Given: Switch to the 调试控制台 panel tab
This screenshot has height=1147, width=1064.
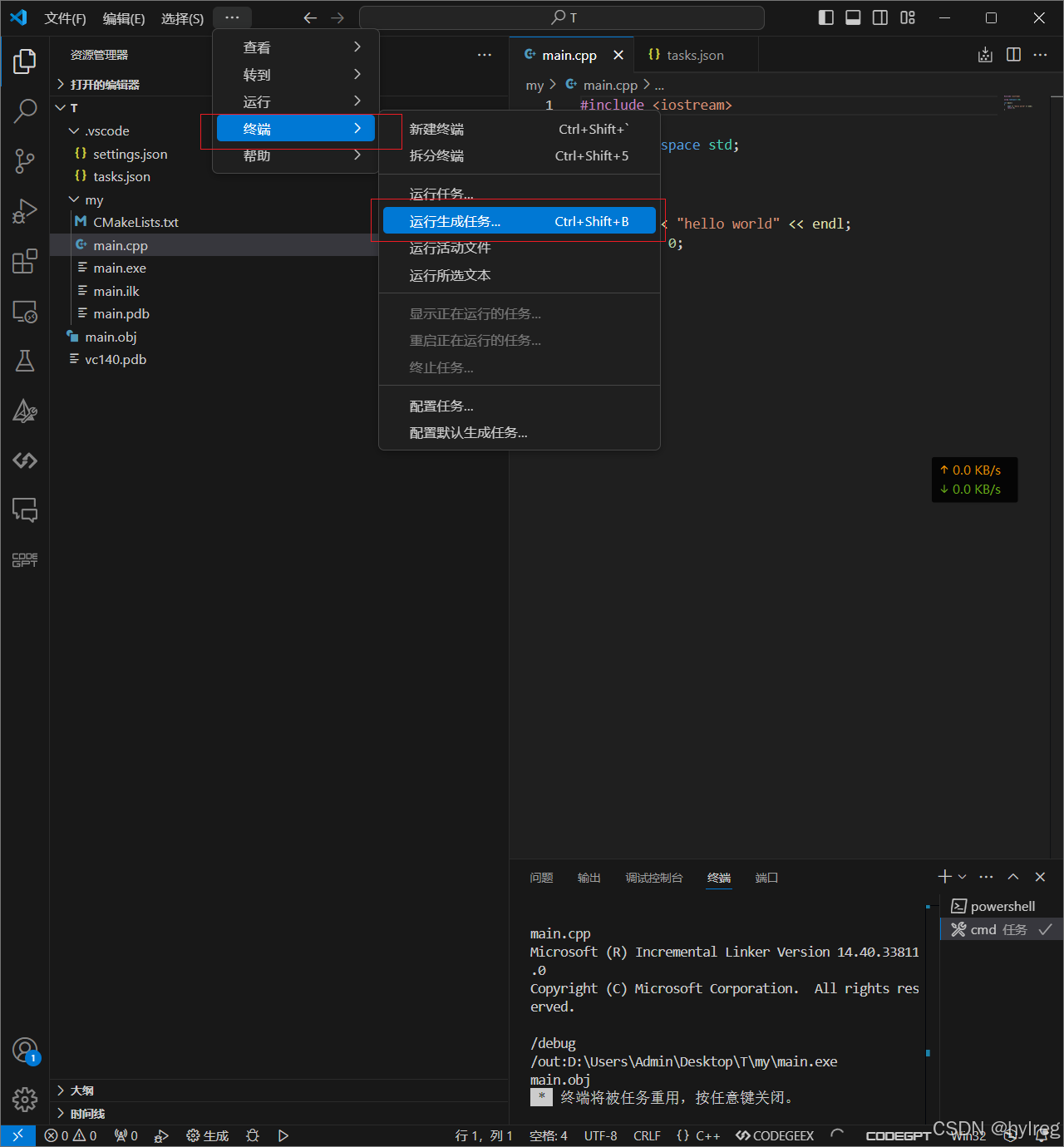Looking at the screenshot, I should (654, 877).
